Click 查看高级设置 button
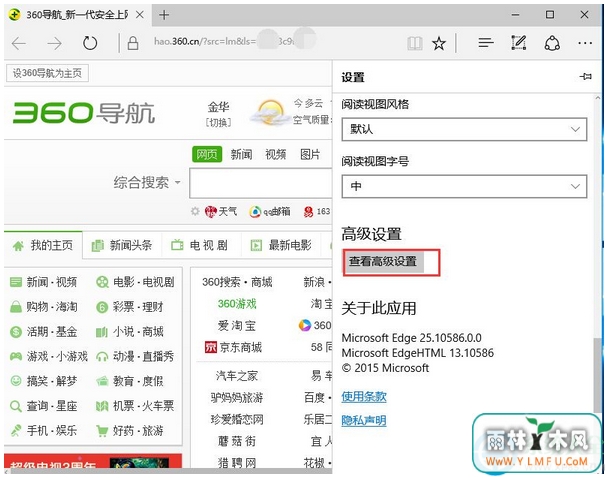 coord(383,262)
